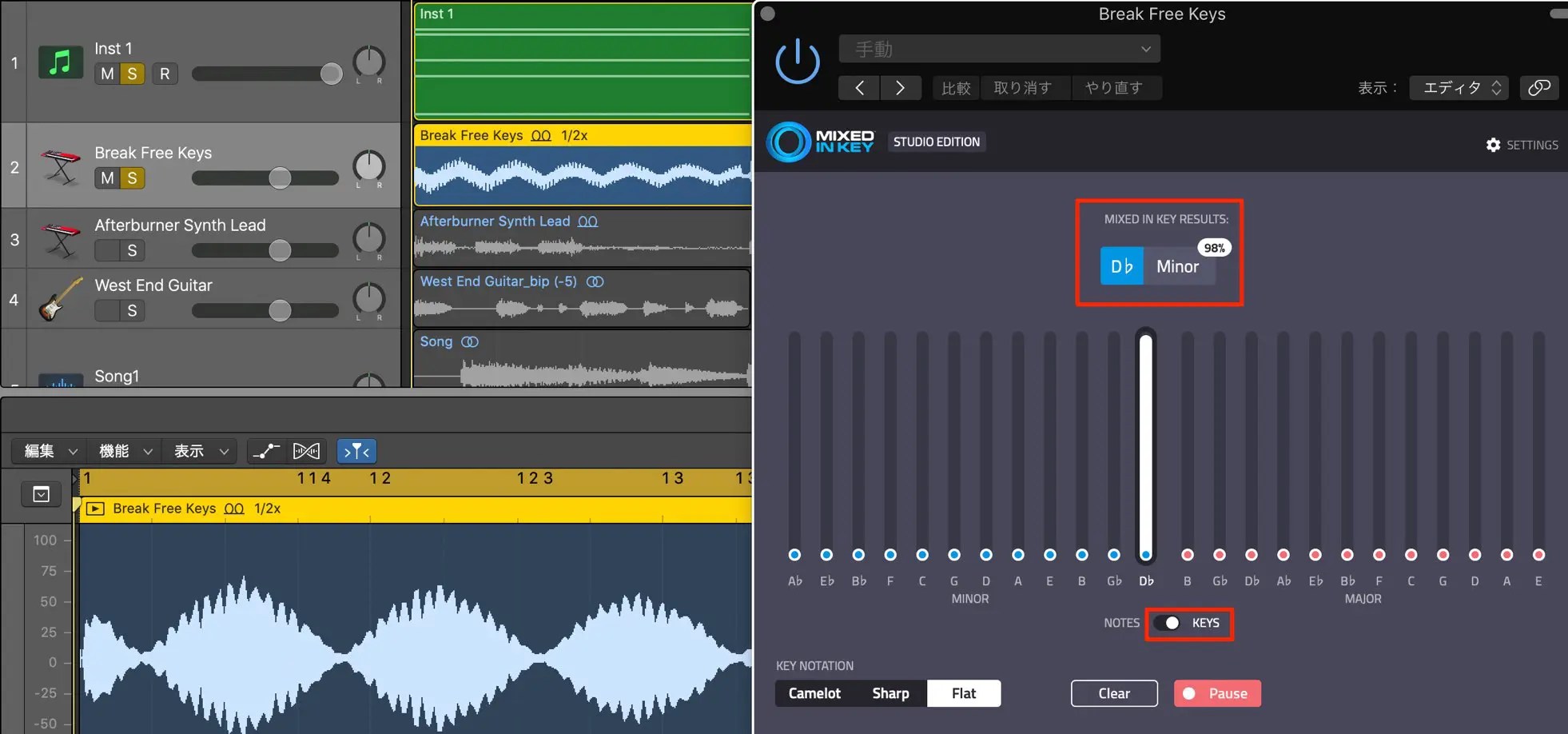Click the loop icon on Break Free Keys region
This screenshot has height=734, width=1568.
click(541, 136)
